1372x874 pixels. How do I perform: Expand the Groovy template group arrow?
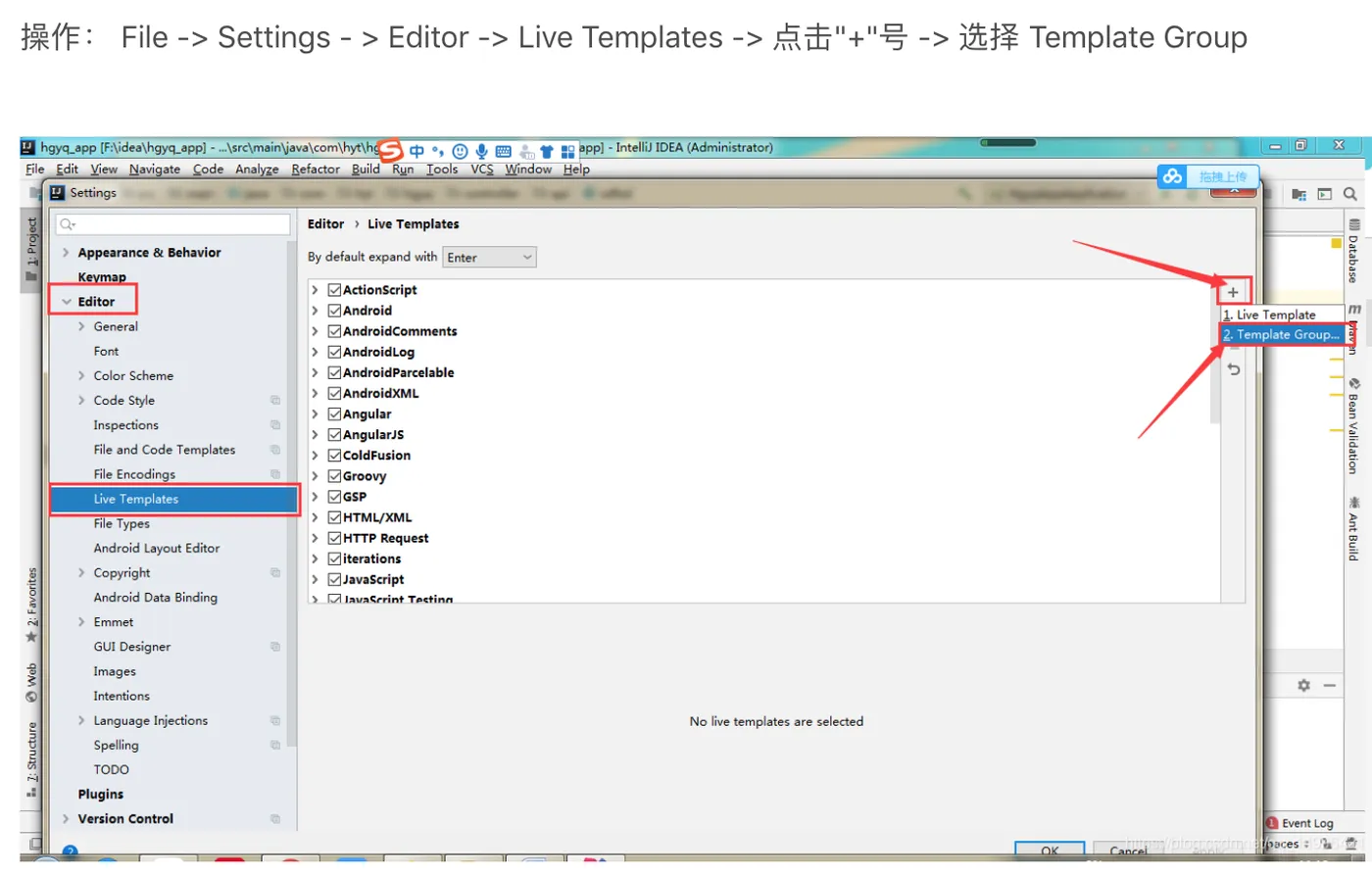[x=316, y=476]
